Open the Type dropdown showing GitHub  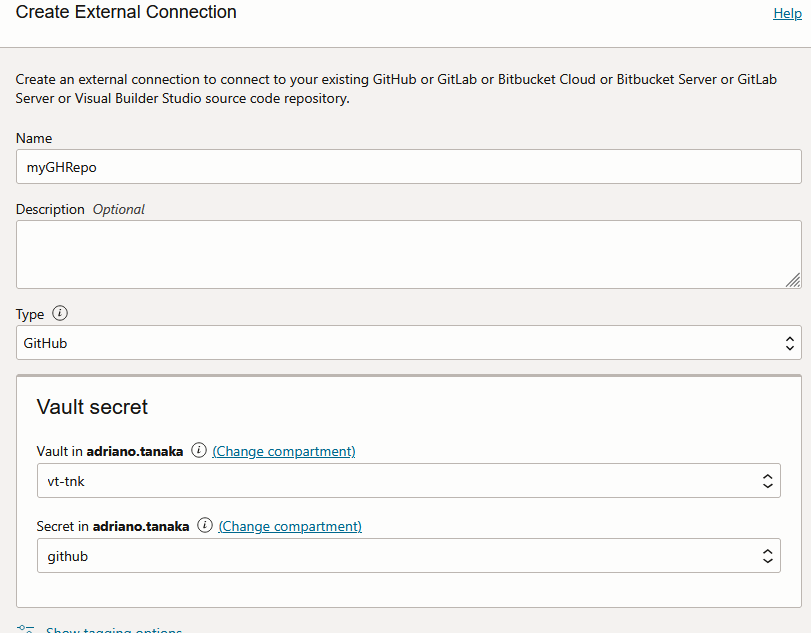[x=409, y=342]
